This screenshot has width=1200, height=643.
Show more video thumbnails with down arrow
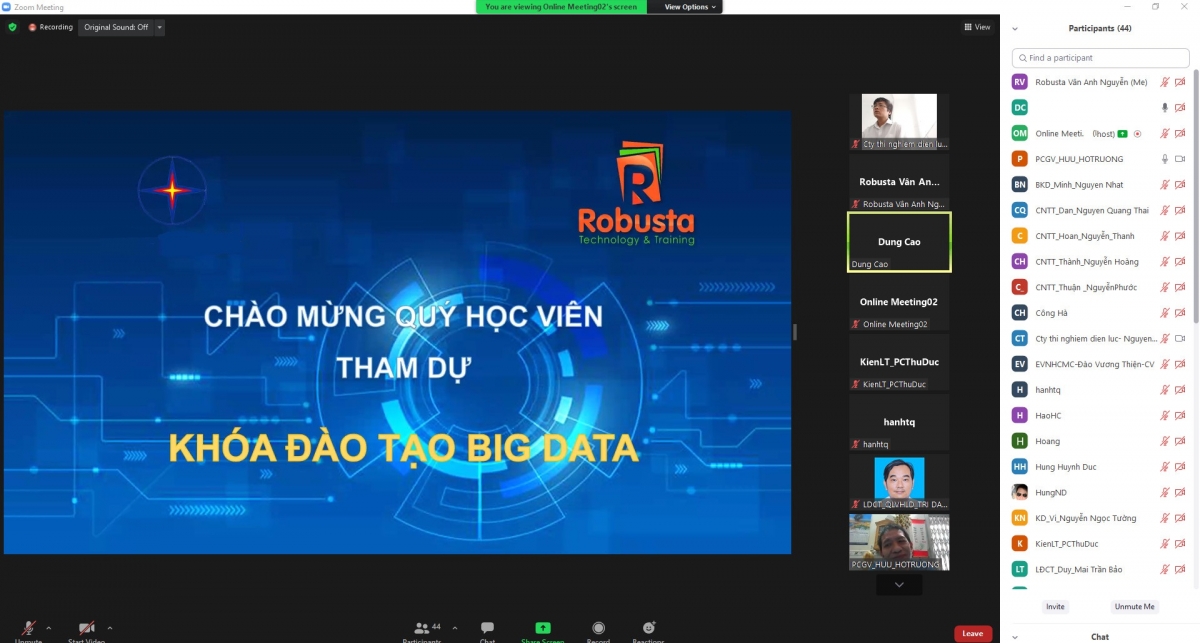pos(899,585)
